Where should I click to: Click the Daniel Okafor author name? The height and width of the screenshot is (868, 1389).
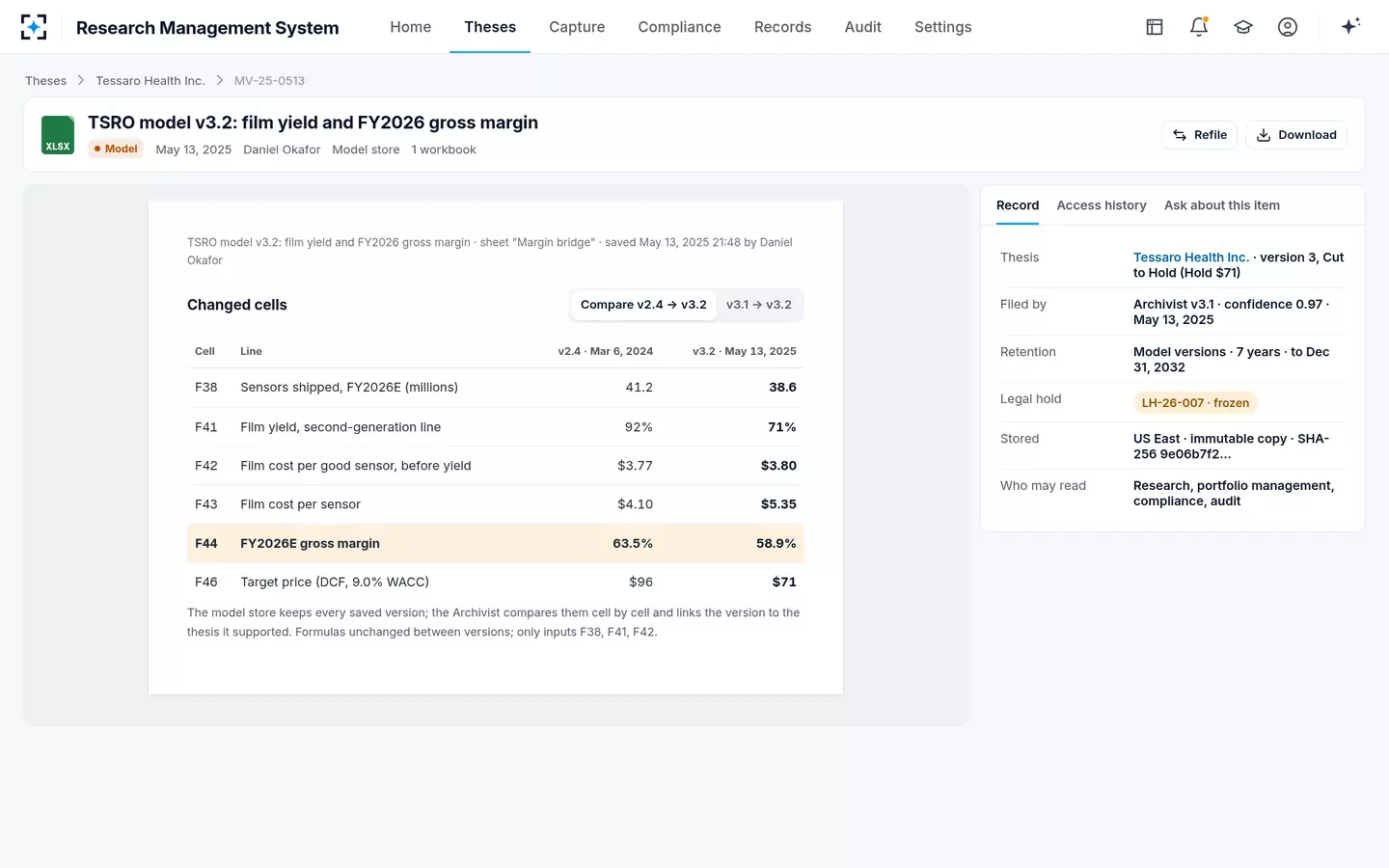pos(282,149)
